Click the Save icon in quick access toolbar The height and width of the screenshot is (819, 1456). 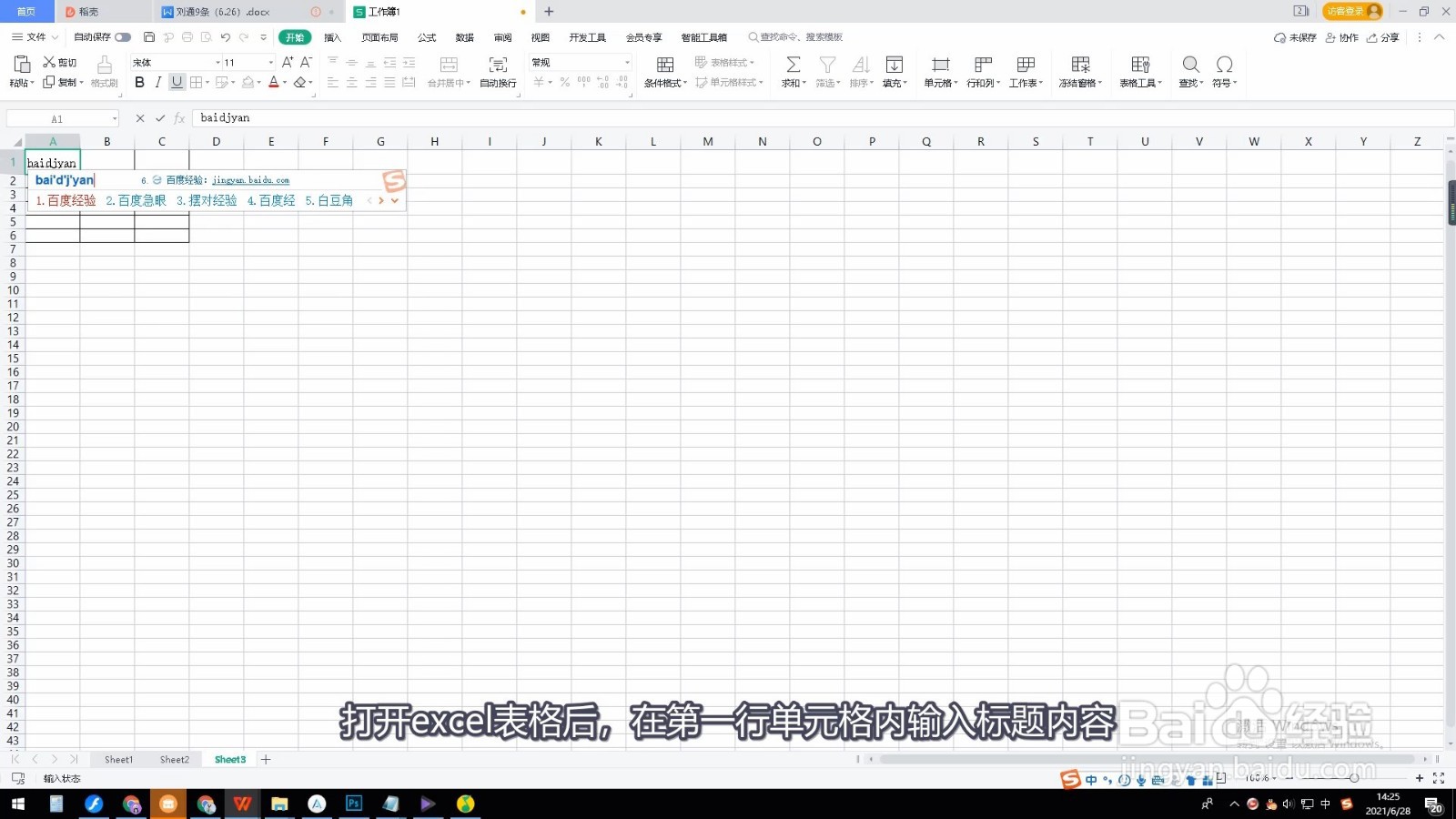pyautogui.click(x=149, y=37)
